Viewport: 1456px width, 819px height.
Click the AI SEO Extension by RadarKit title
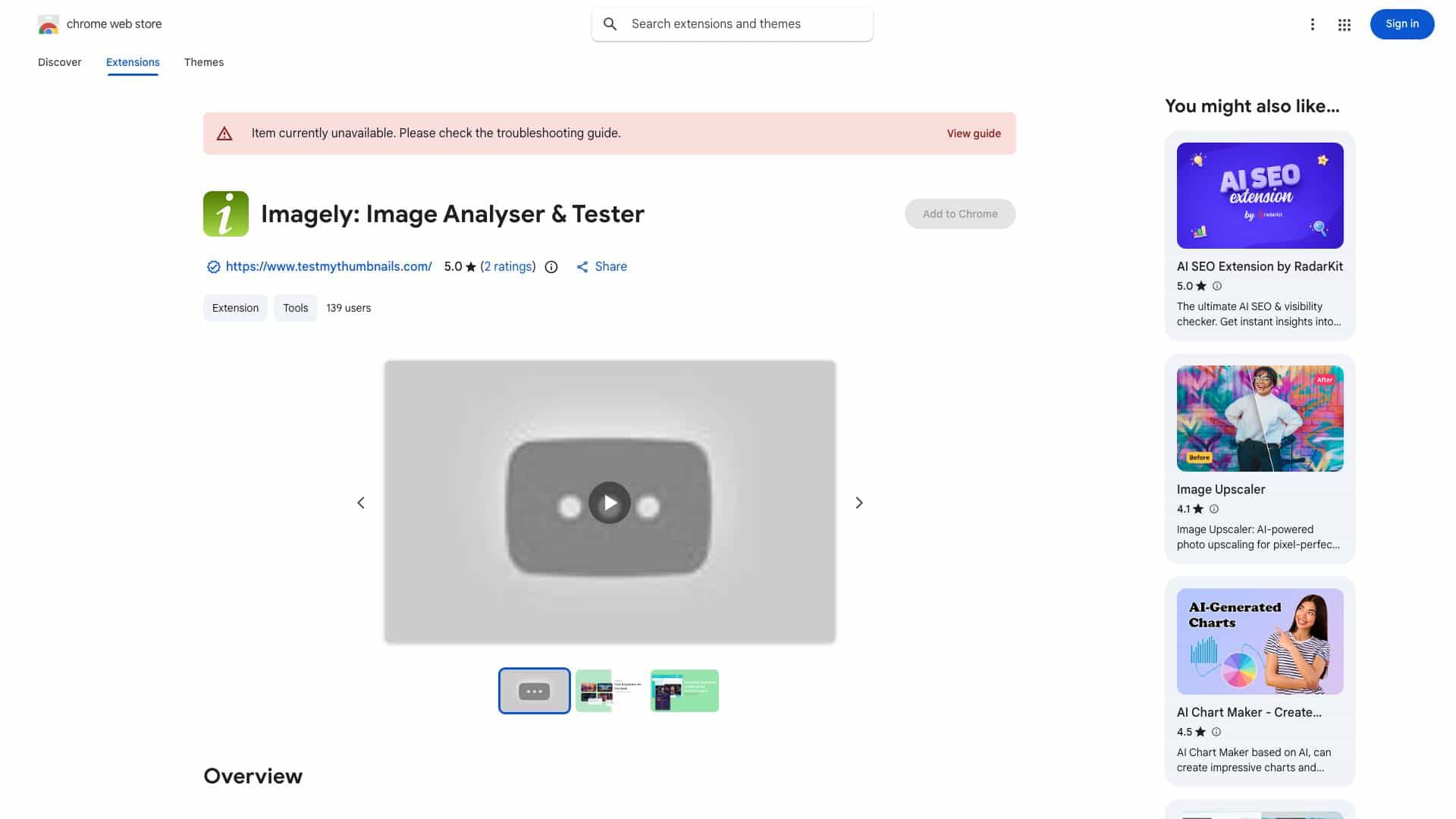(x=1260, y=267)
